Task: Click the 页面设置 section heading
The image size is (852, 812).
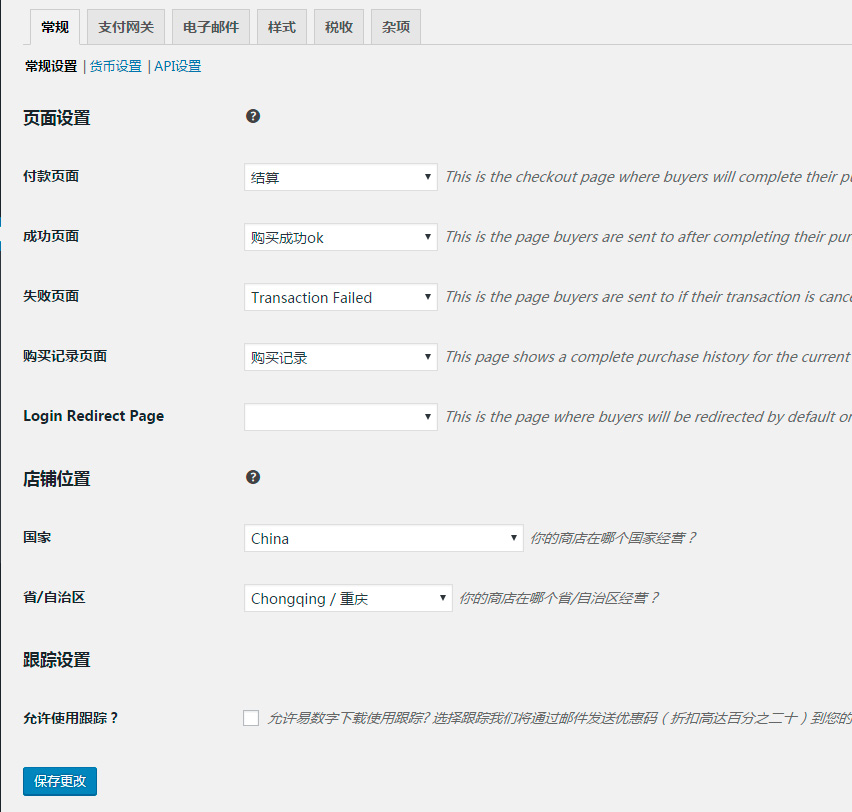Action: (x=57, y=117)
